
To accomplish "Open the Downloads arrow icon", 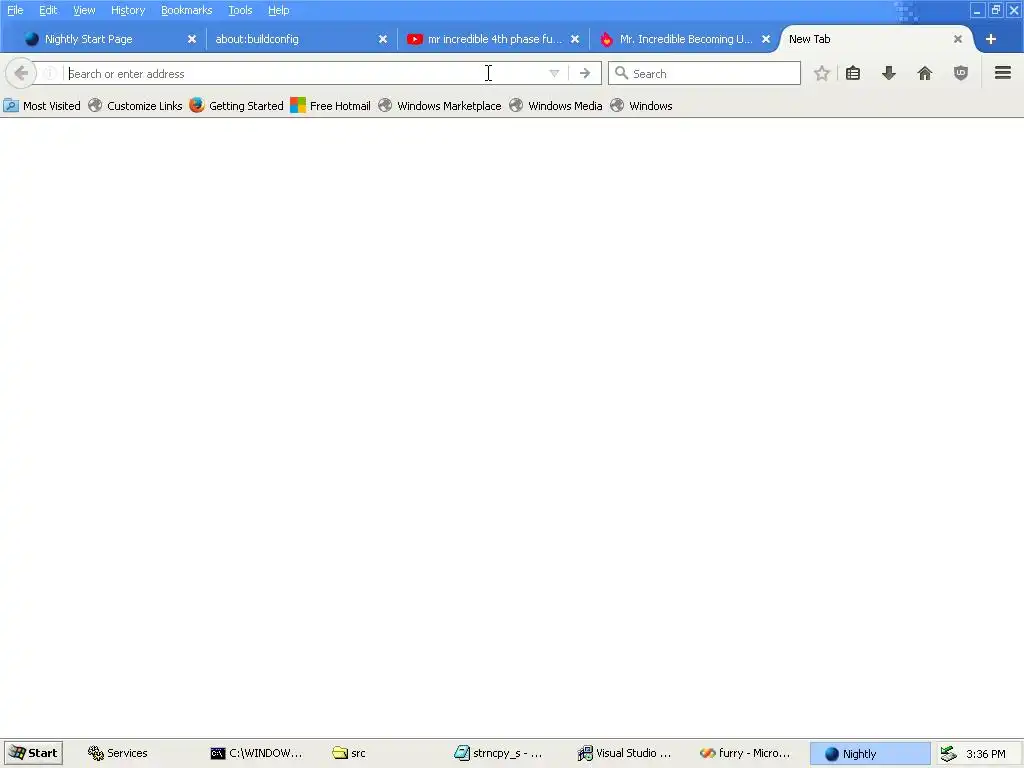I will [x=889, y=73].
